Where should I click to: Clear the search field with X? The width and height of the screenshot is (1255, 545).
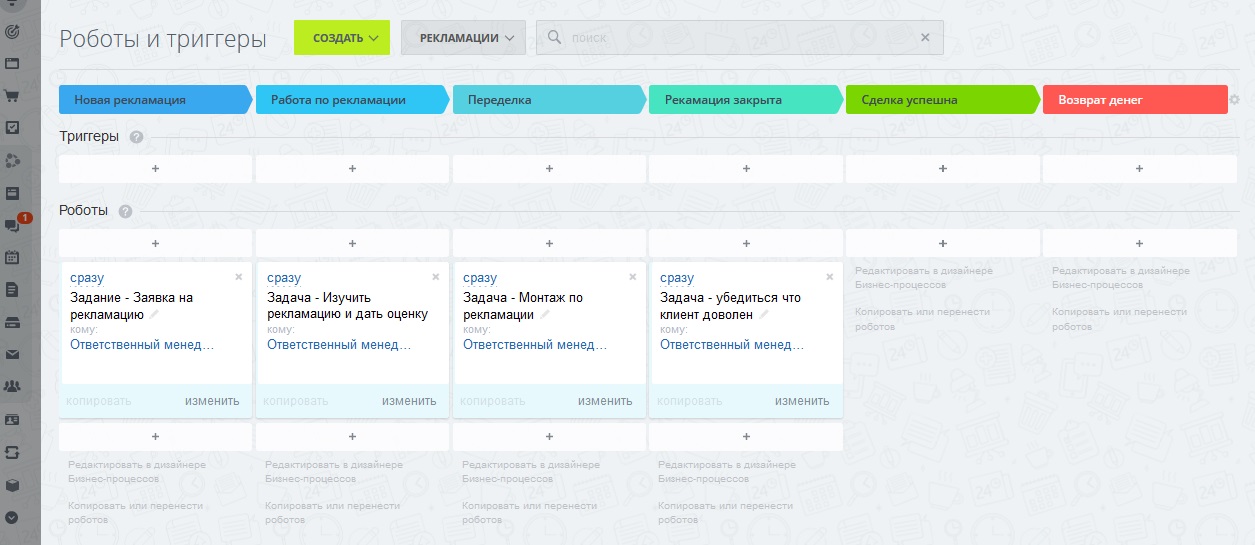(x=925, y=38)
